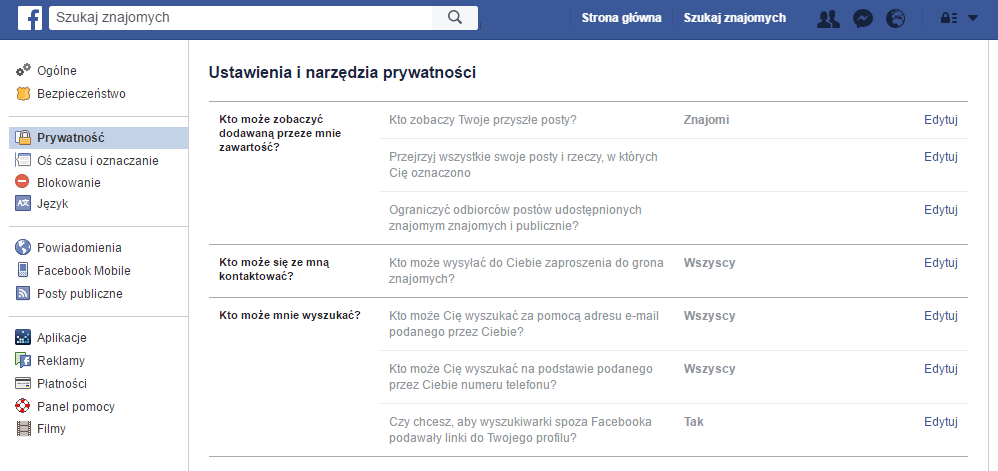Click the Szukaj znajomych search field
The image size is (998, 471).
(x=240, y=17)
